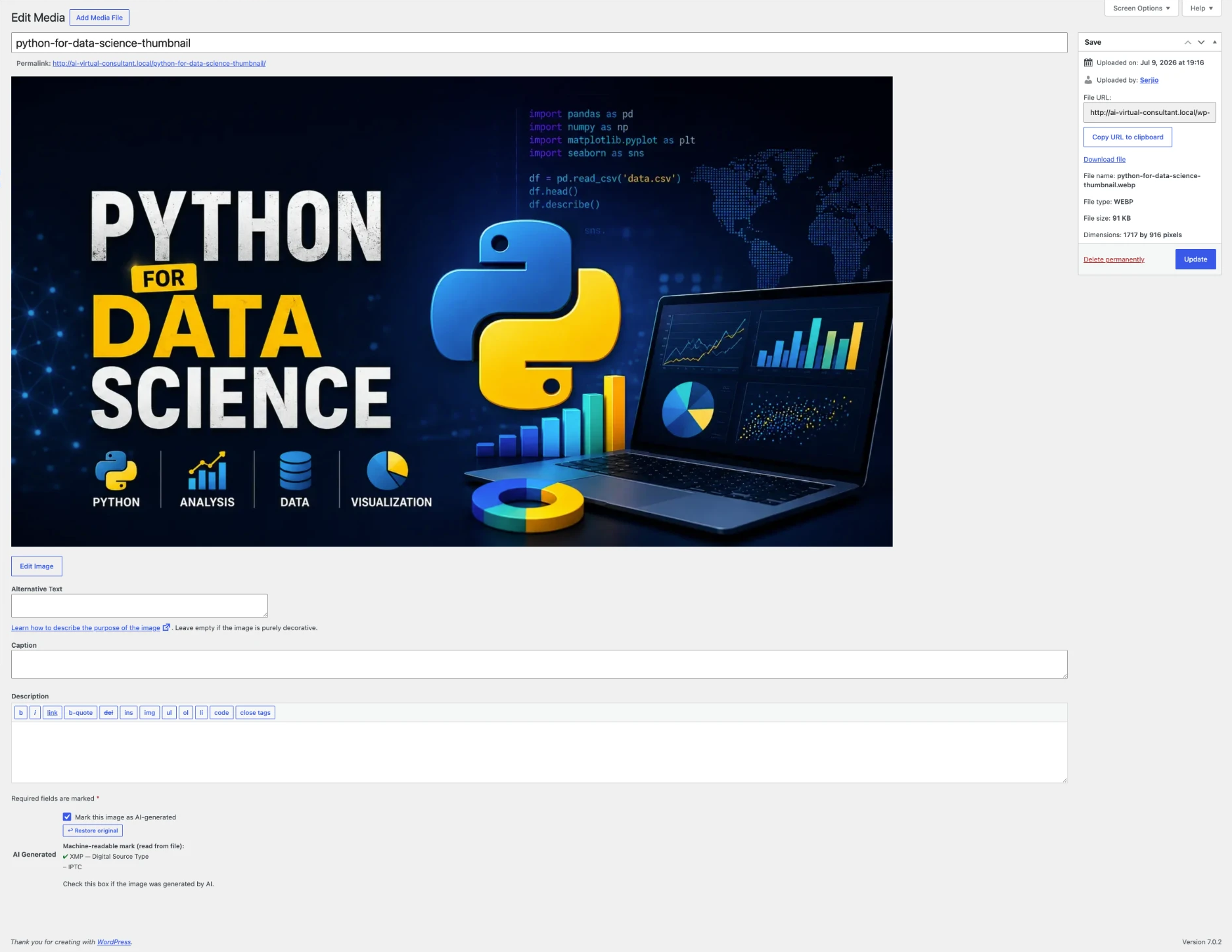Insert bold tag with the b button
Viewport: 1232px width, 952px height.
(x=21, y=713)
